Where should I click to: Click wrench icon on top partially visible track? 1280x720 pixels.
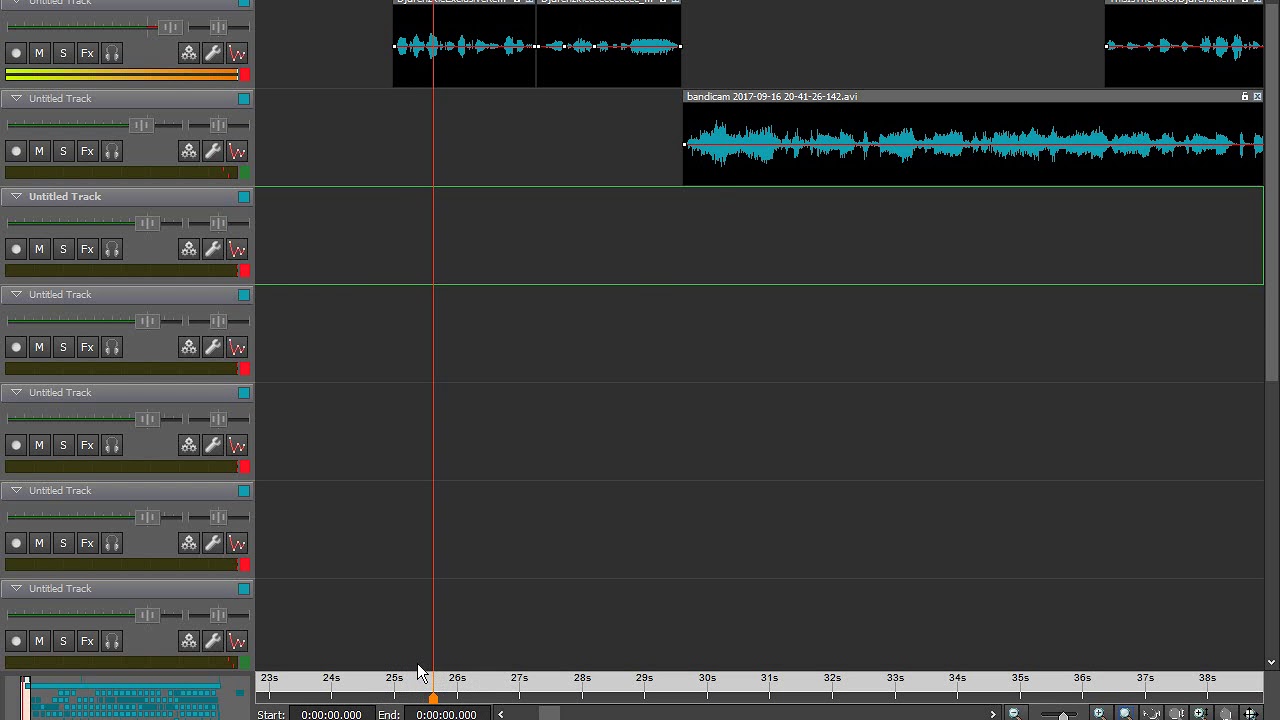pyautogui.click(x=213, y=53)
